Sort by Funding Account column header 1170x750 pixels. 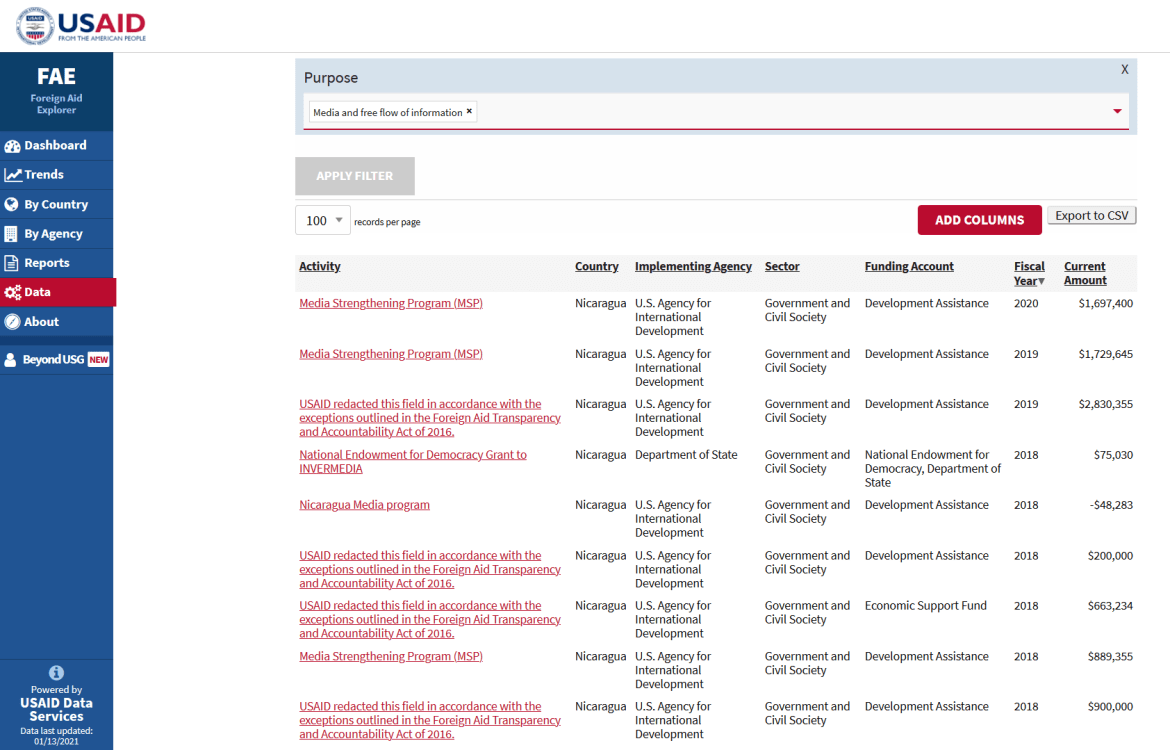click(x=909, y=266)
